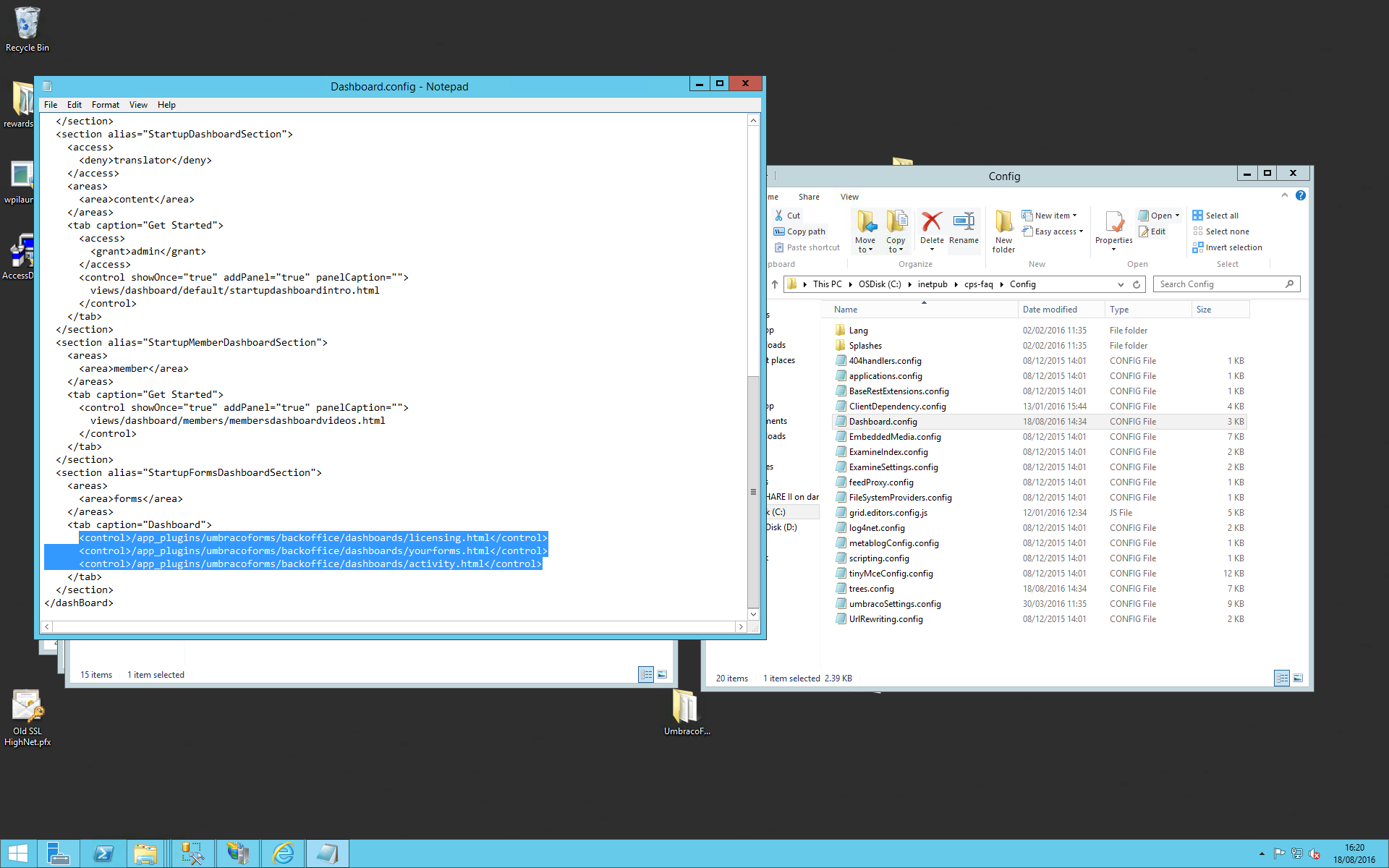This screenshot has width=1389, height=868.
Task: Click the Edit button in the Open group
Action: (1152, 231)
